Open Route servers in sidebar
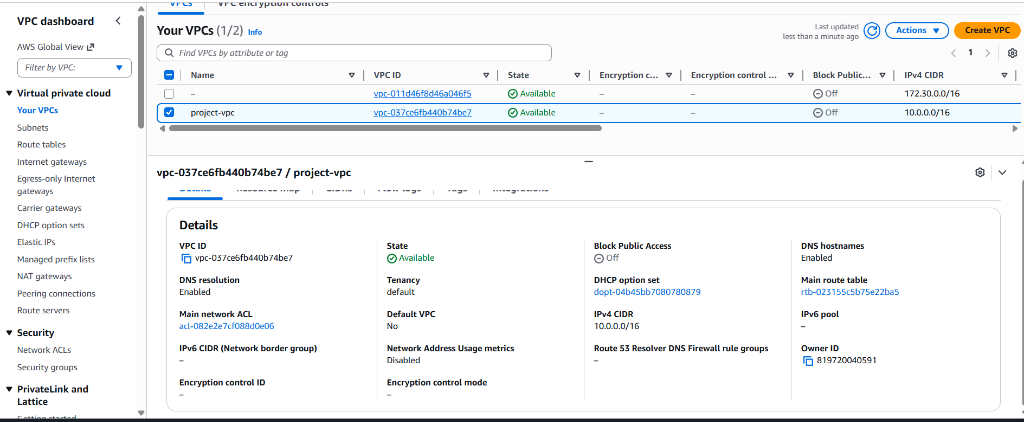 click(x=43, y=311)
